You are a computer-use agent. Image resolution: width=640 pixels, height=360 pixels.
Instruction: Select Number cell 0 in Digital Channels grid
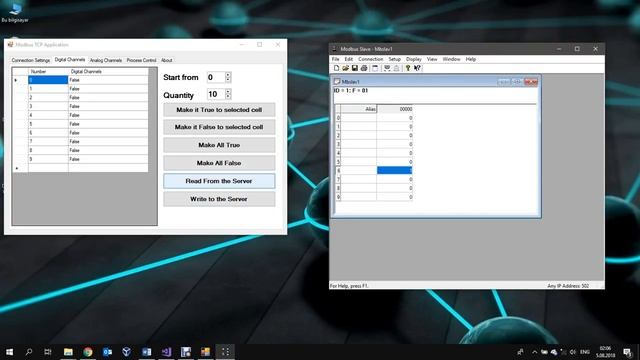(x=48, y=80)
